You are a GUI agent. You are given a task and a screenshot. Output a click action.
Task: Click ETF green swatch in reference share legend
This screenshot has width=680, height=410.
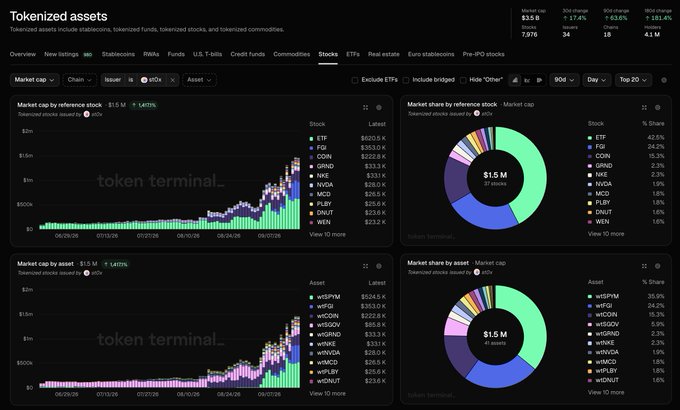tap(590, 138)
